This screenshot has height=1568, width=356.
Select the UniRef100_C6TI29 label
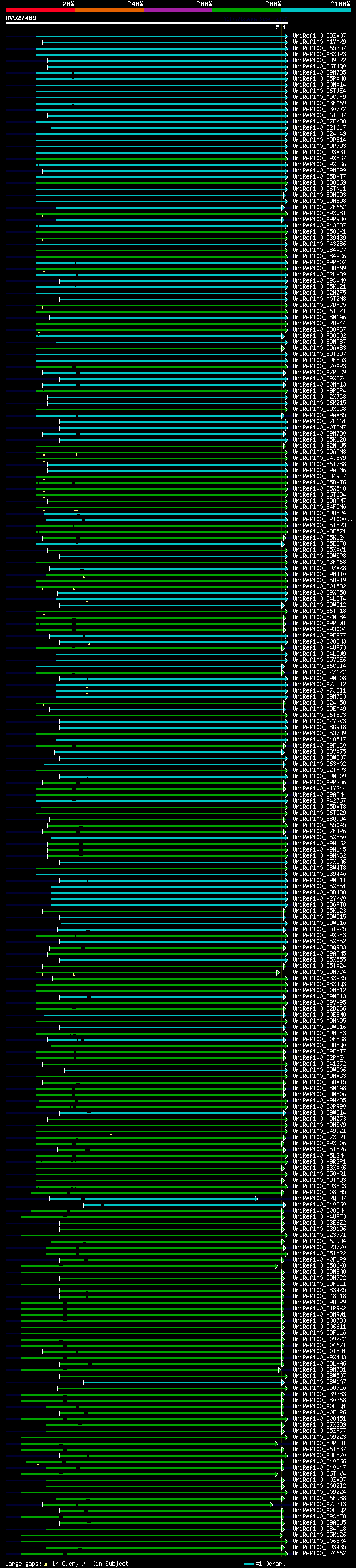tap(319, 813)
